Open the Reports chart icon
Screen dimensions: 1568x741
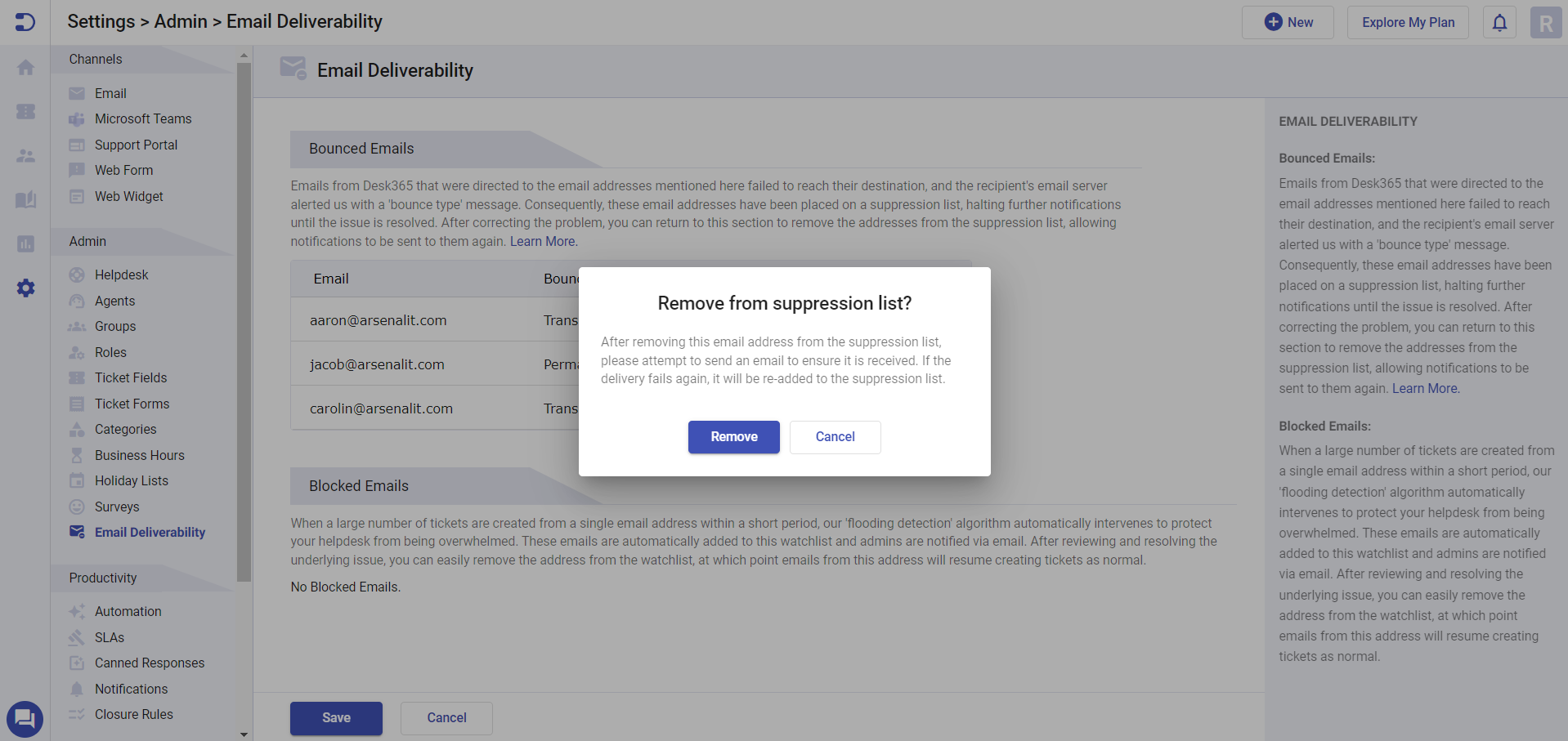coord(25,243)
